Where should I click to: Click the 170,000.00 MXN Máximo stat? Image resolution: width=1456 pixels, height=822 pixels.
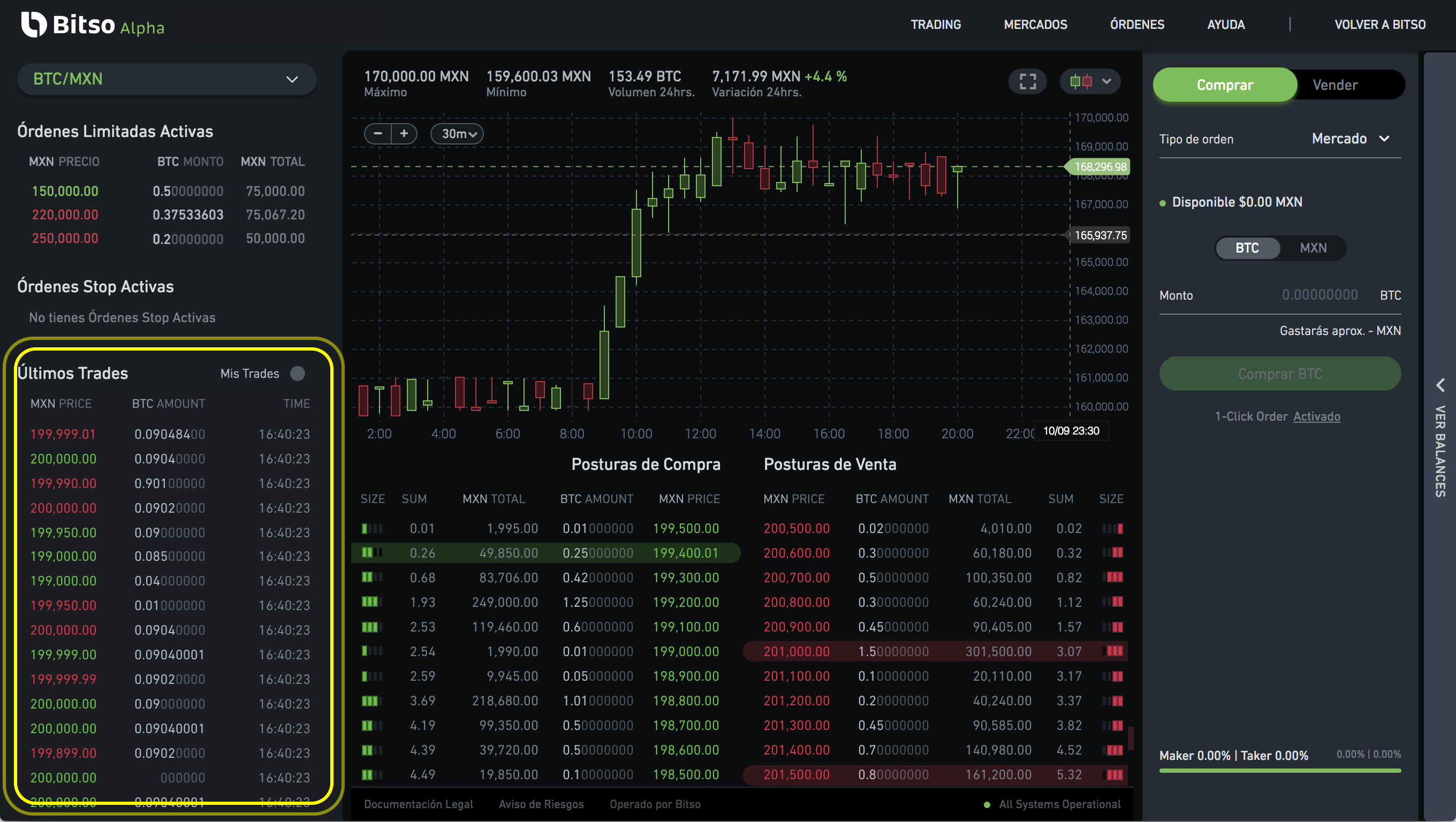tap(416, 83)
